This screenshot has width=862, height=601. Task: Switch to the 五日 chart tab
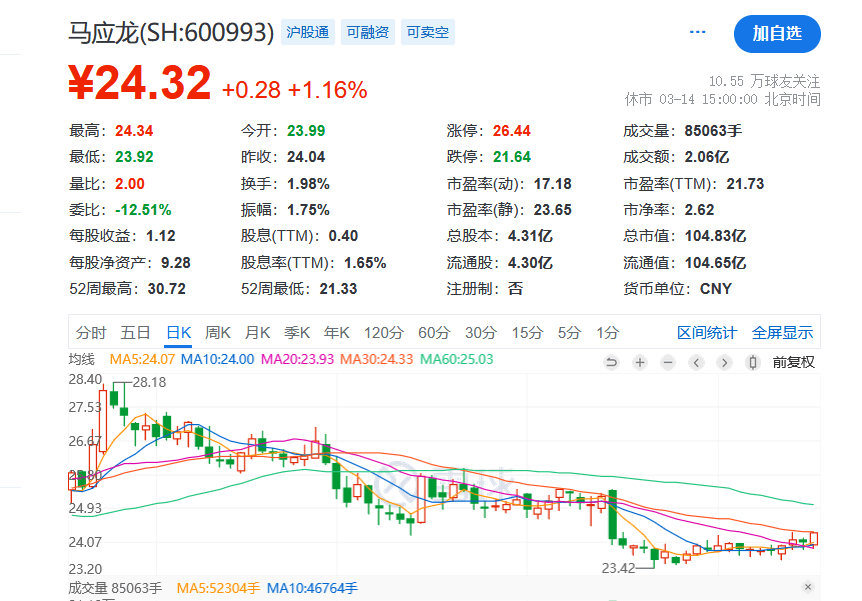click(135, 333)
